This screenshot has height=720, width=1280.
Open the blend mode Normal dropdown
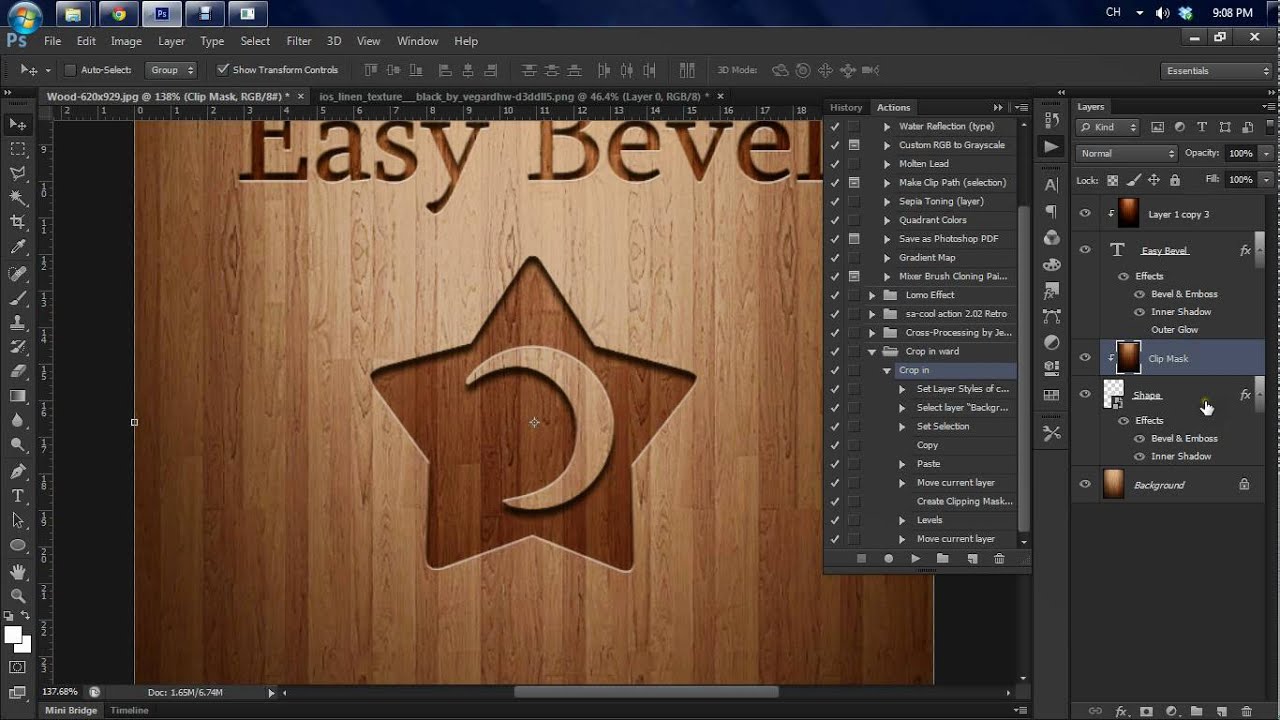point(1128,153)
